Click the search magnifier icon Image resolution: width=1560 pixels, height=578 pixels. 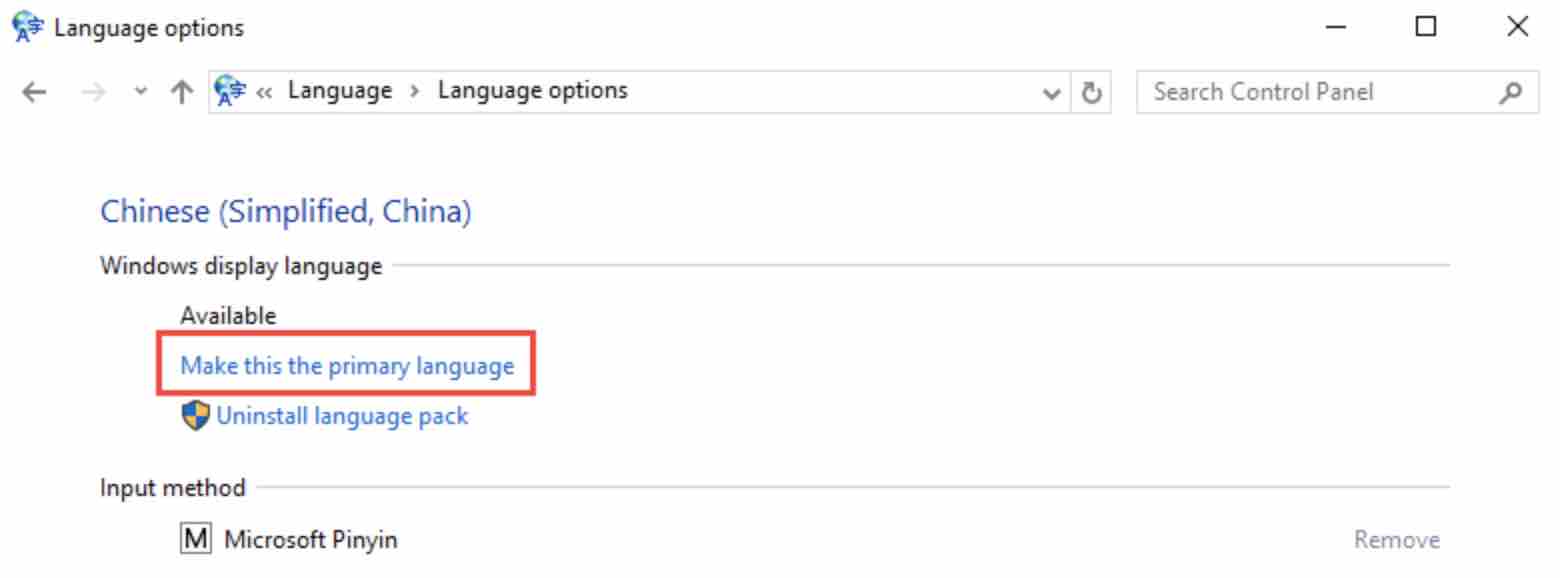coord(1511,92)
